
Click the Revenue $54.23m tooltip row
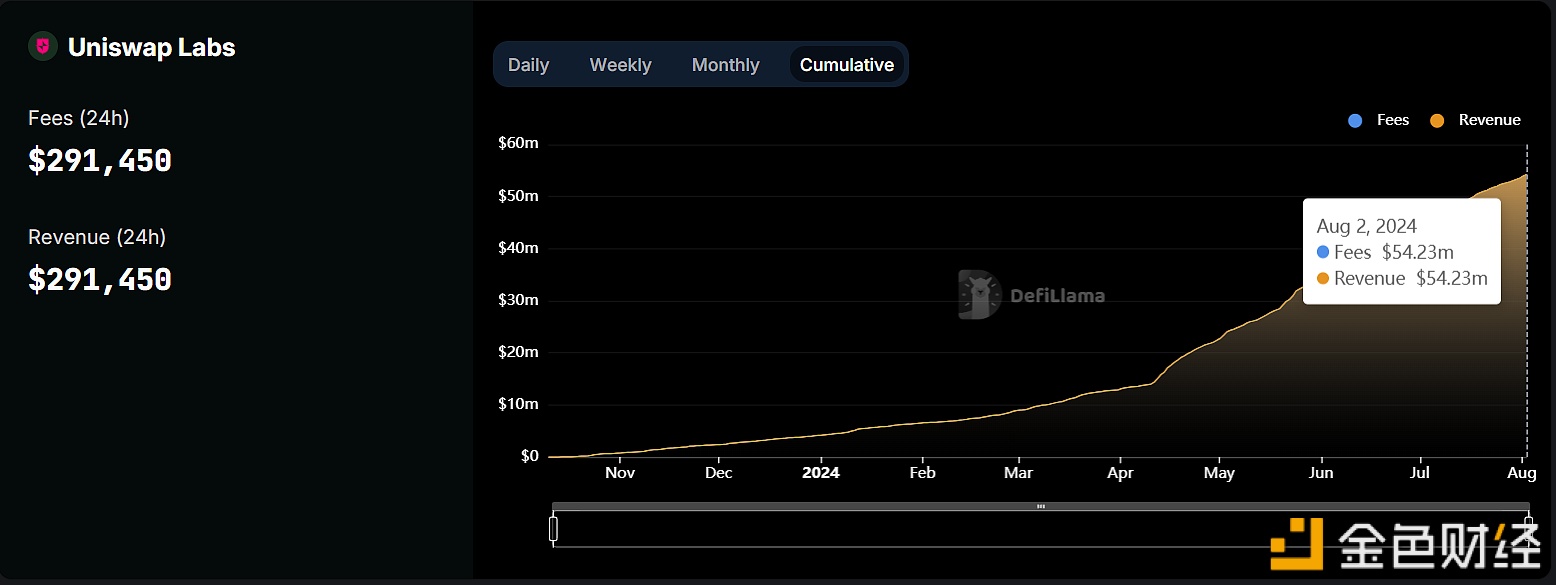click(x=1402, y=278)
